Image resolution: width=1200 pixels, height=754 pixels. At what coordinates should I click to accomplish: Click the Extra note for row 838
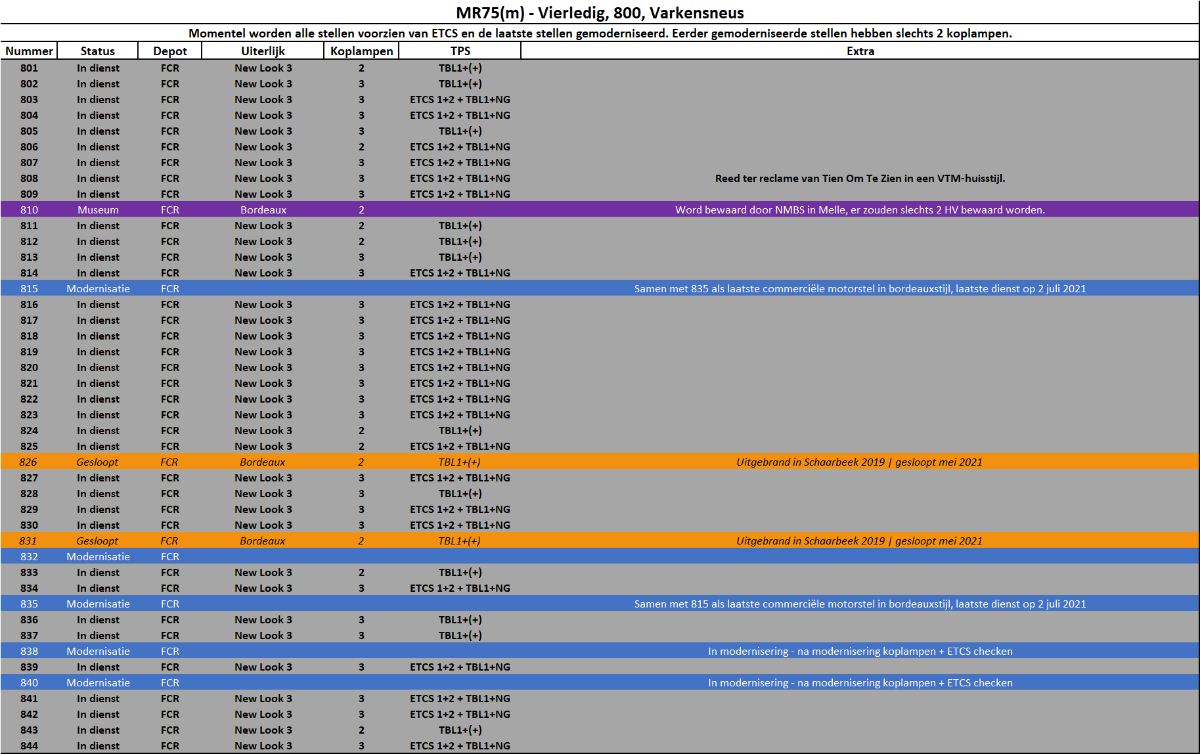click(x=859, y=651)
